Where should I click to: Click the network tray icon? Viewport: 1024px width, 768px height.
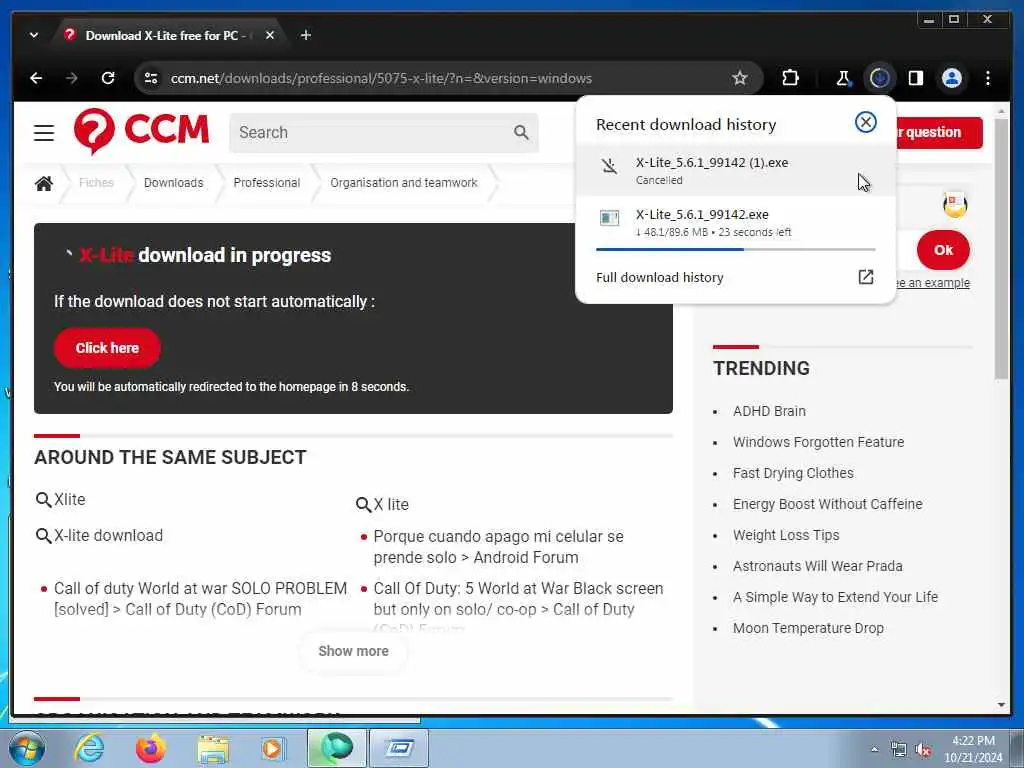[x=899, y=750]
